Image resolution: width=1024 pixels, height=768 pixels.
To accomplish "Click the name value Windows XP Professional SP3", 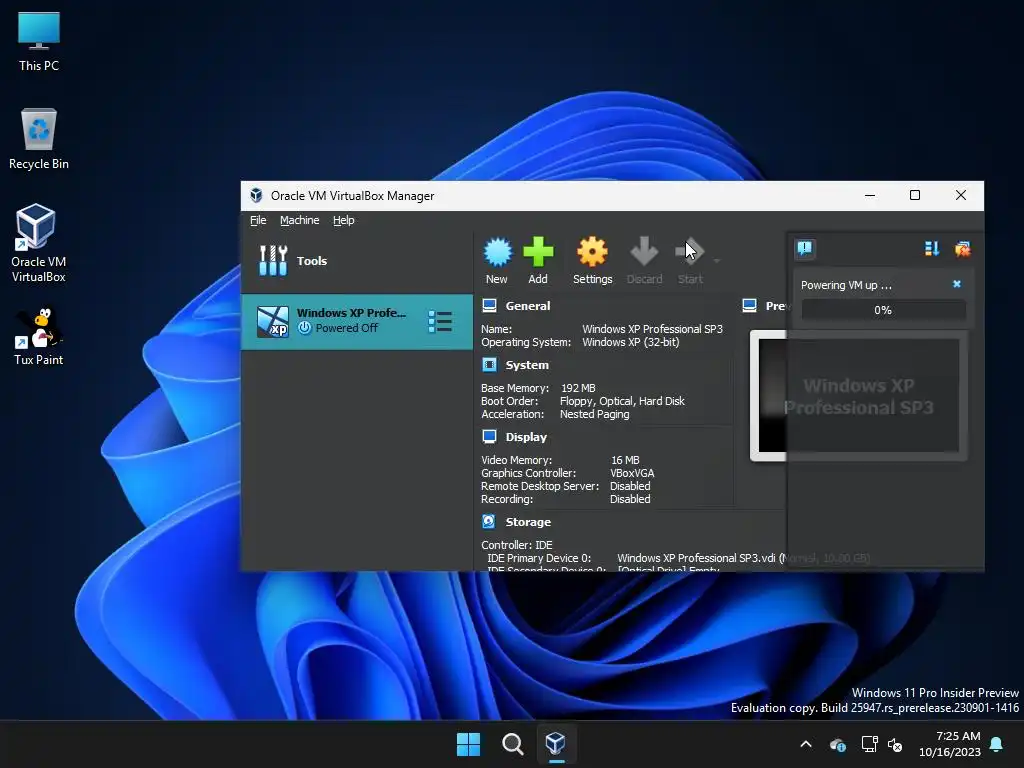I will (652, 329).
